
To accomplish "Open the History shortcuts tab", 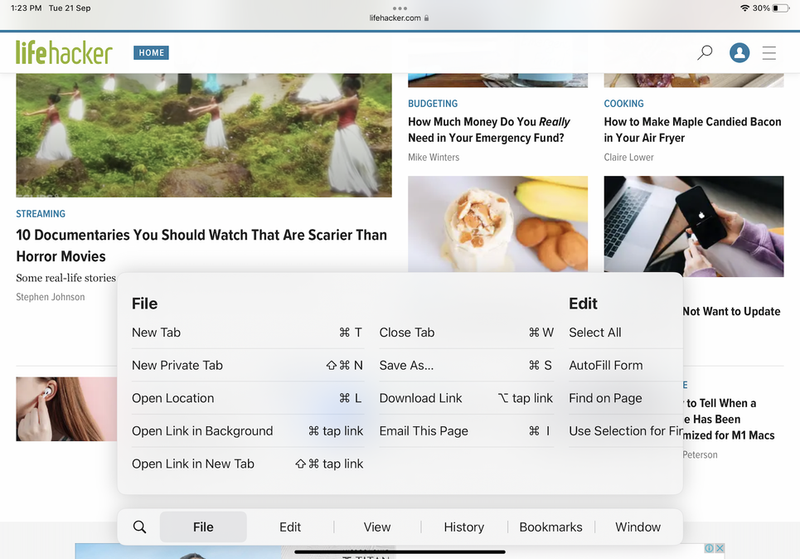I will click(x=464, y=527).
